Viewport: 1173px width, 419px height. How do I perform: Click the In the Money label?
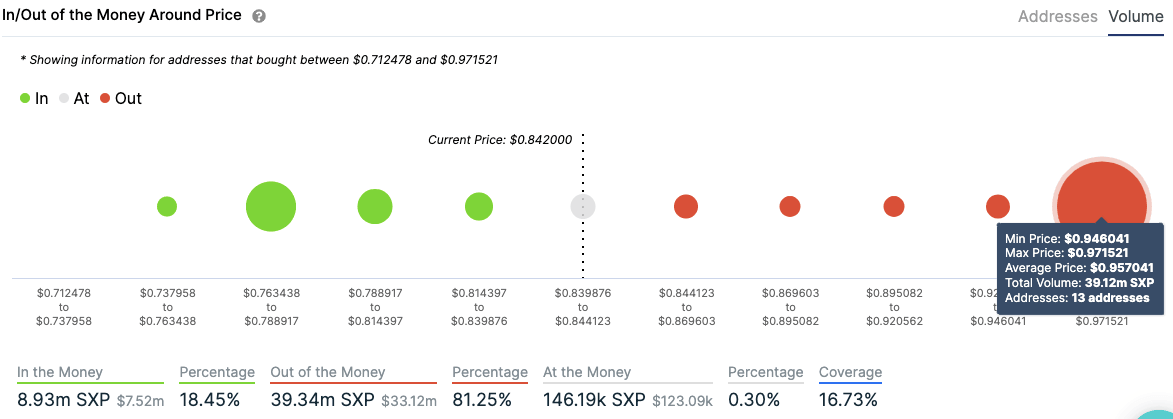pos(60,372)
